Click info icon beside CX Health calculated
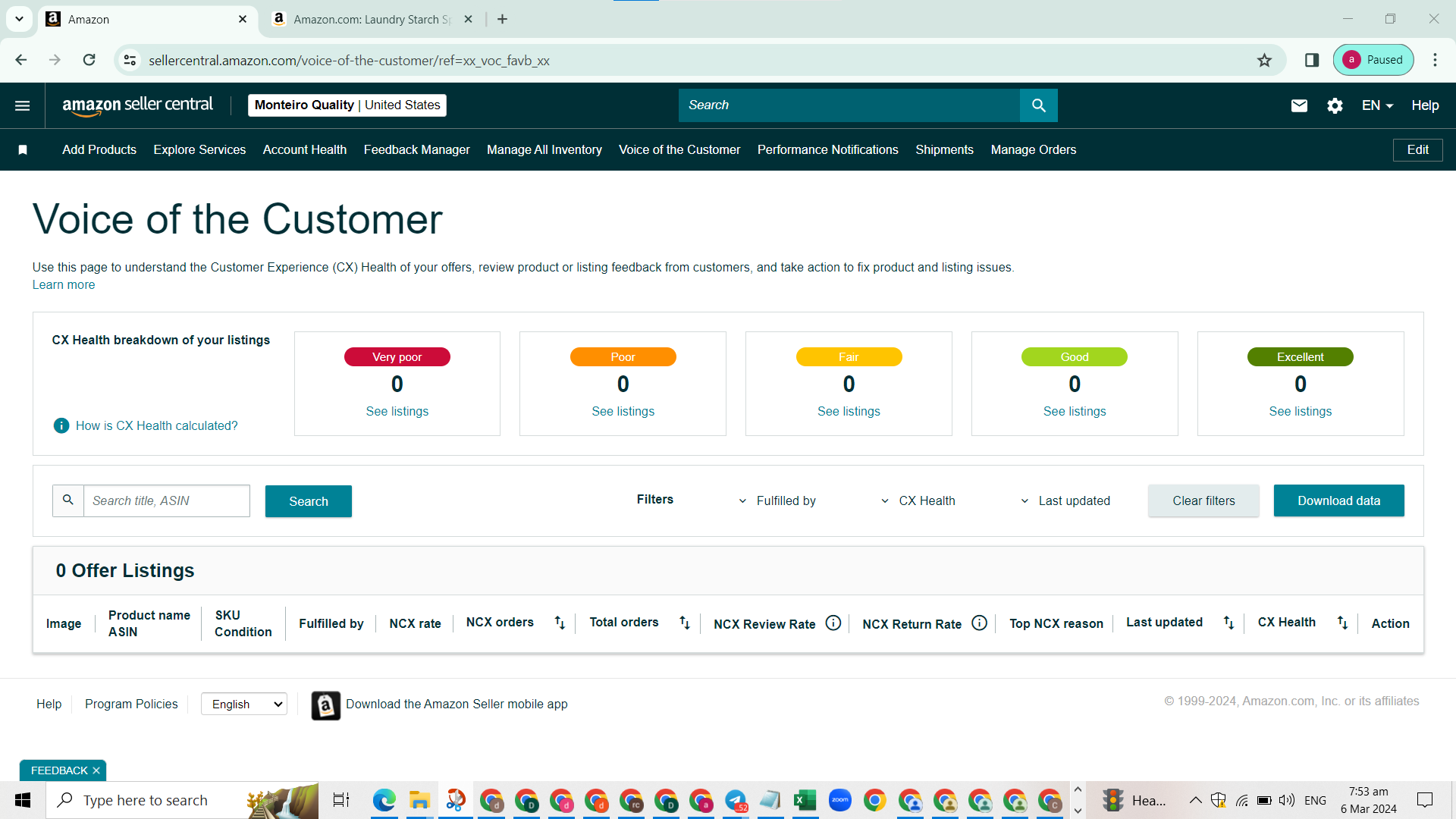This screenshot has height=819, width=1456. [x=61, y=426]
